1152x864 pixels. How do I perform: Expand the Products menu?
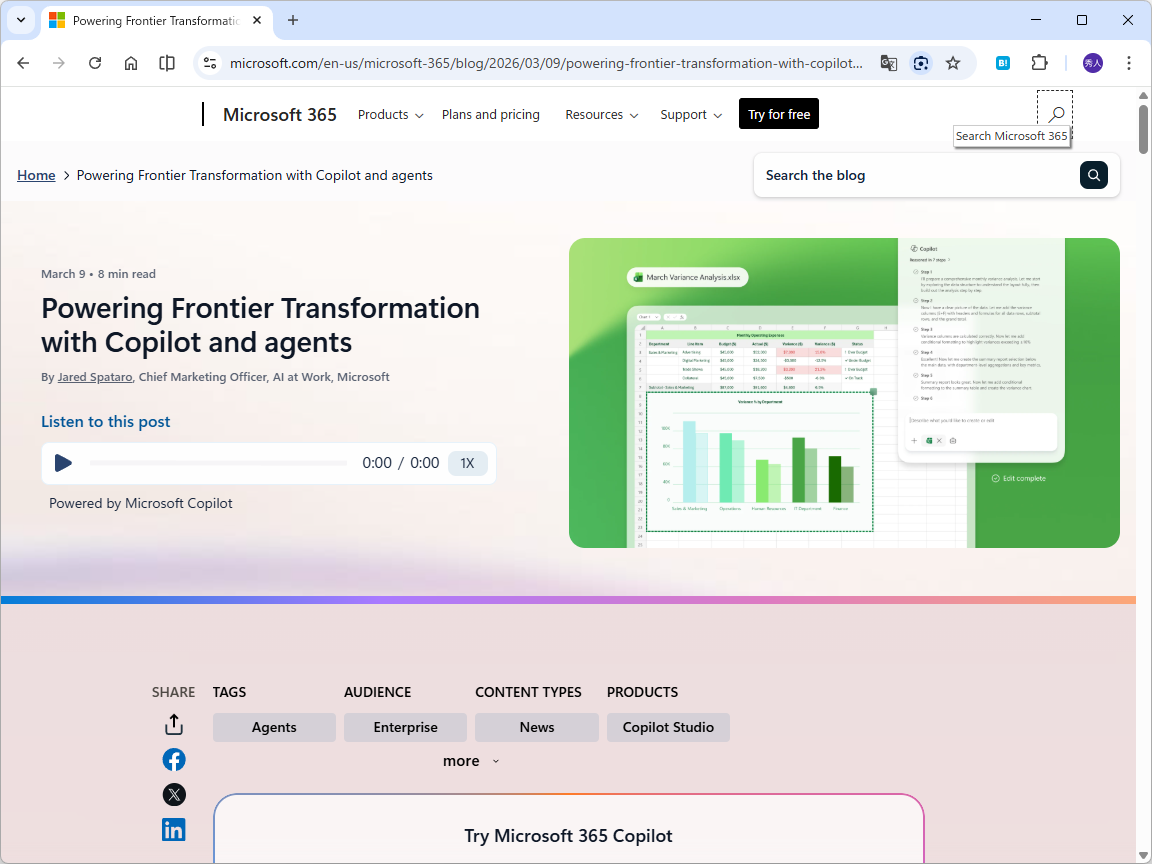(390, 115)
